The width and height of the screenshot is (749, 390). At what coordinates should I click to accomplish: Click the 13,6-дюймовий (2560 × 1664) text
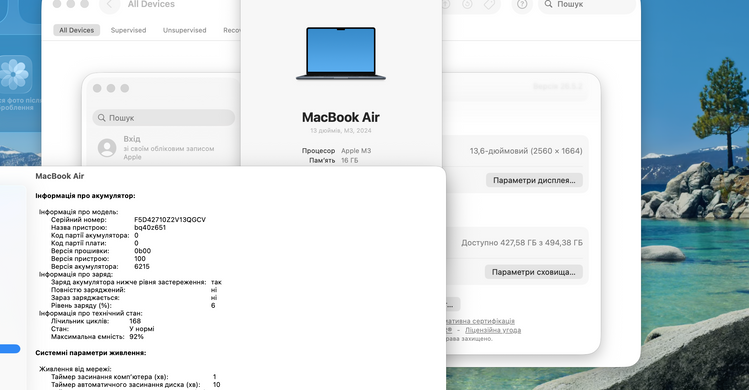pyautogui.click(x=526, y=151)
